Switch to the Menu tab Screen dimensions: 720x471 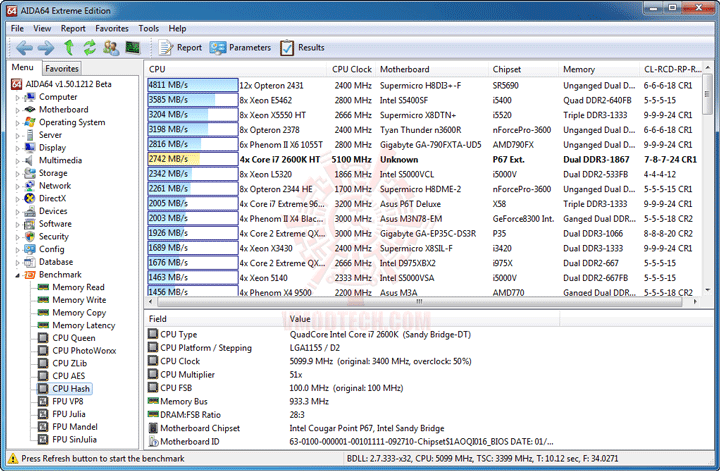[x=22, y=67]
